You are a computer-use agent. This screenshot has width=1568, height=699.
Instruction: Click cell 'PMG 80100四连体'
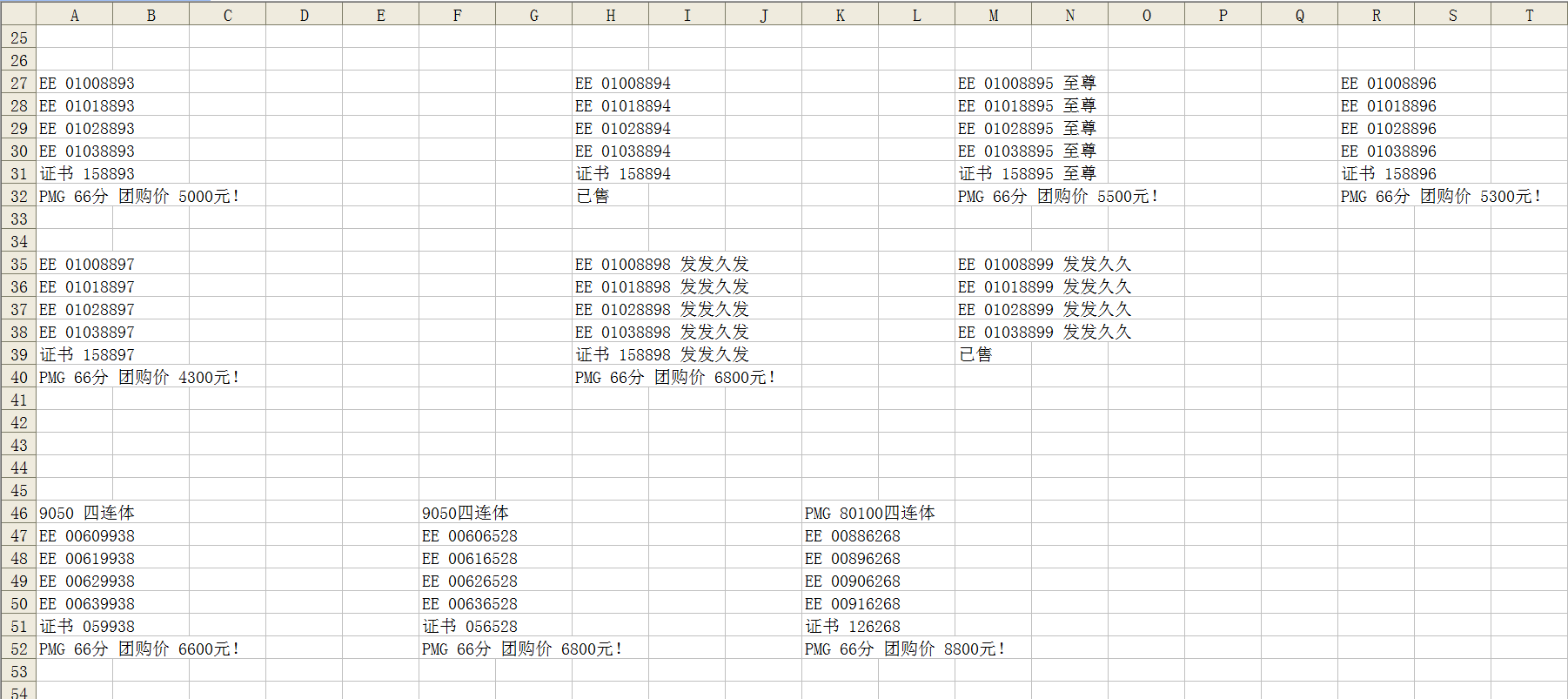[x=870, y=513]
